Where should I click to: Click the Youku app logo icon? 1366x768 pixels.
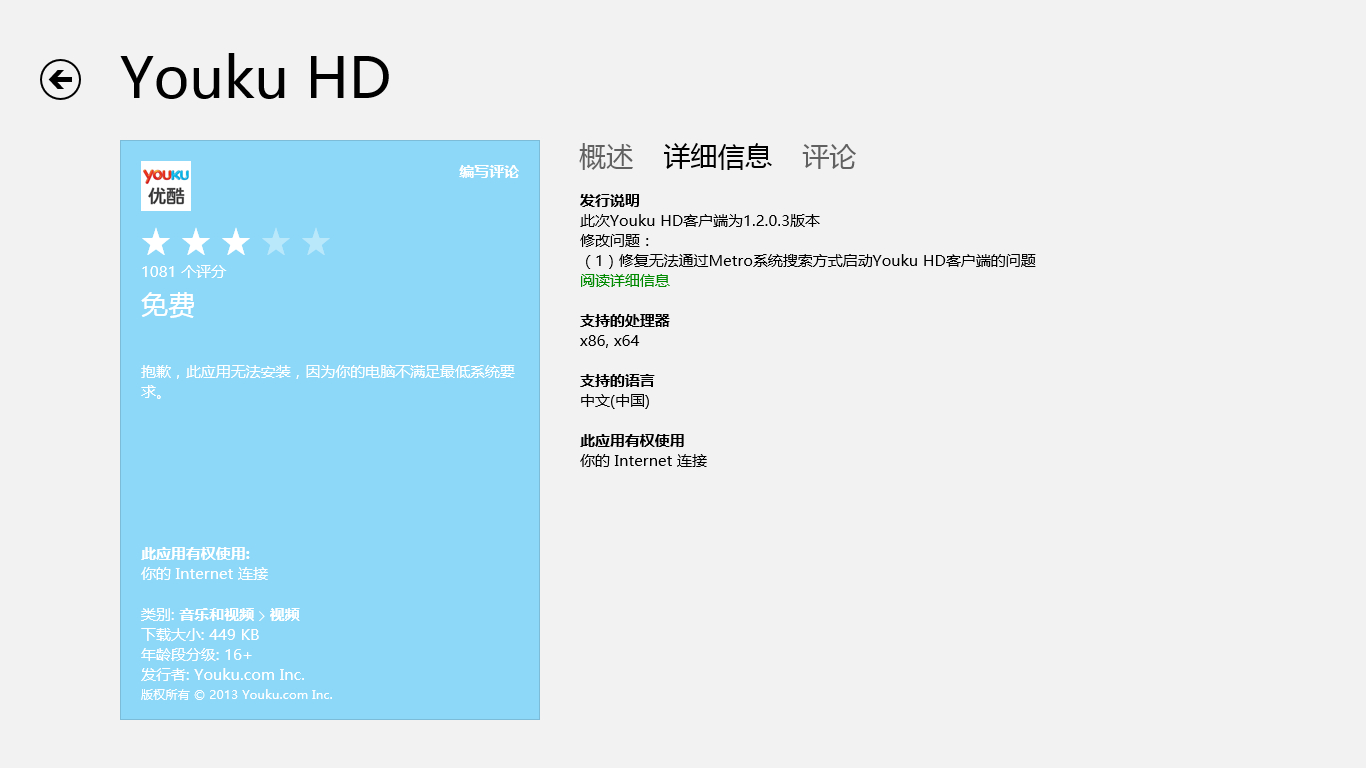(x=166, y=186)
